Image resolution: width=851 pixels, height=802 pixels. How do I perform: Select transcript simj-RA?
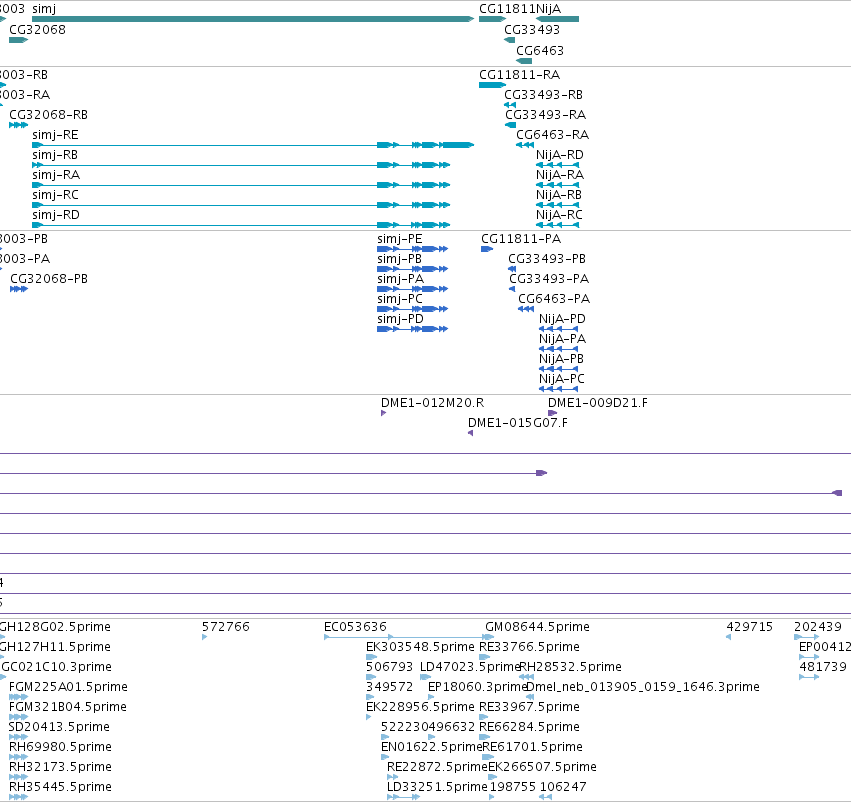tap(241, 185)
